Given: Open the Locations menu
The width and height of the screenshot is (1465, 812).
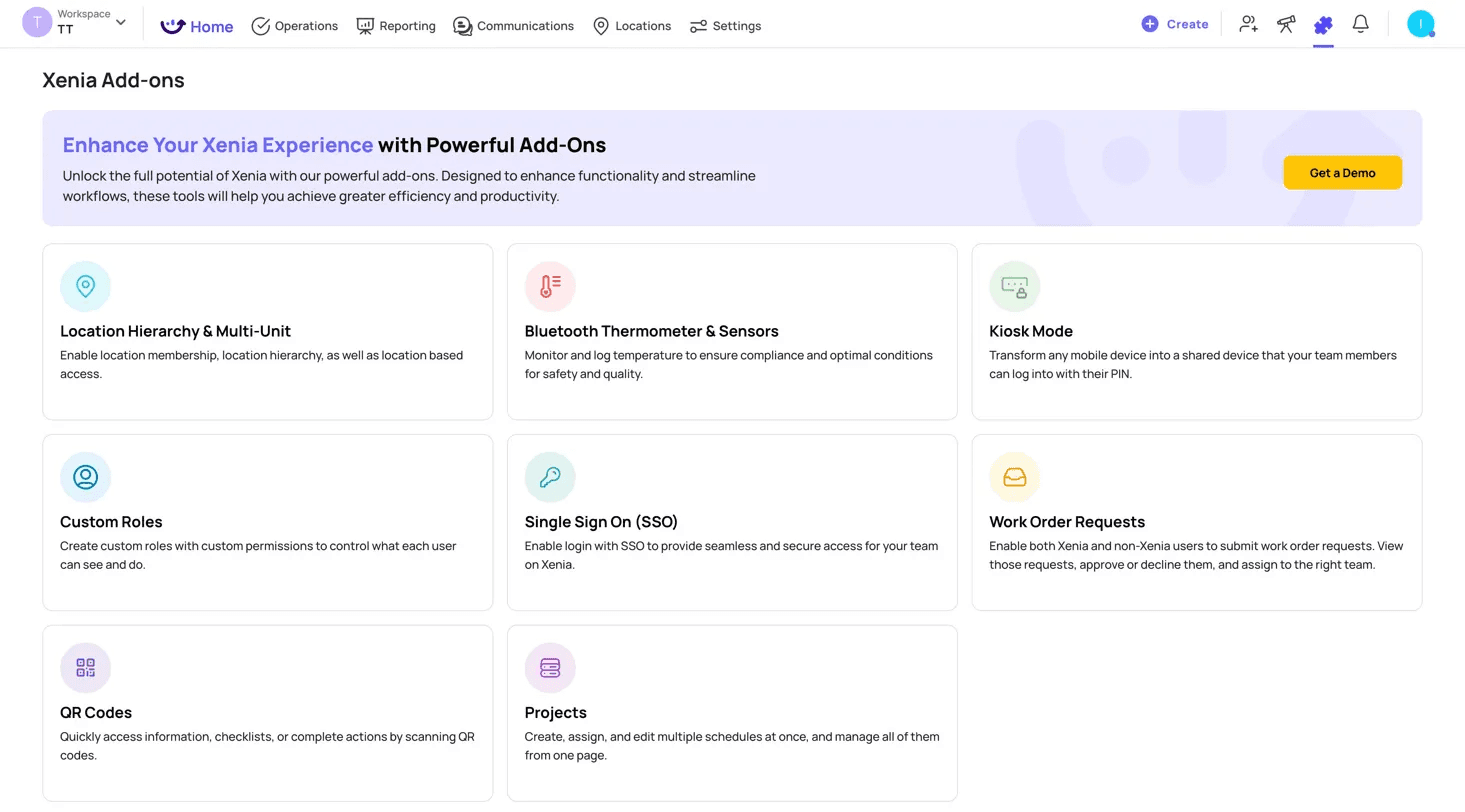Looking at the screenshot, I should coord(631,26).
